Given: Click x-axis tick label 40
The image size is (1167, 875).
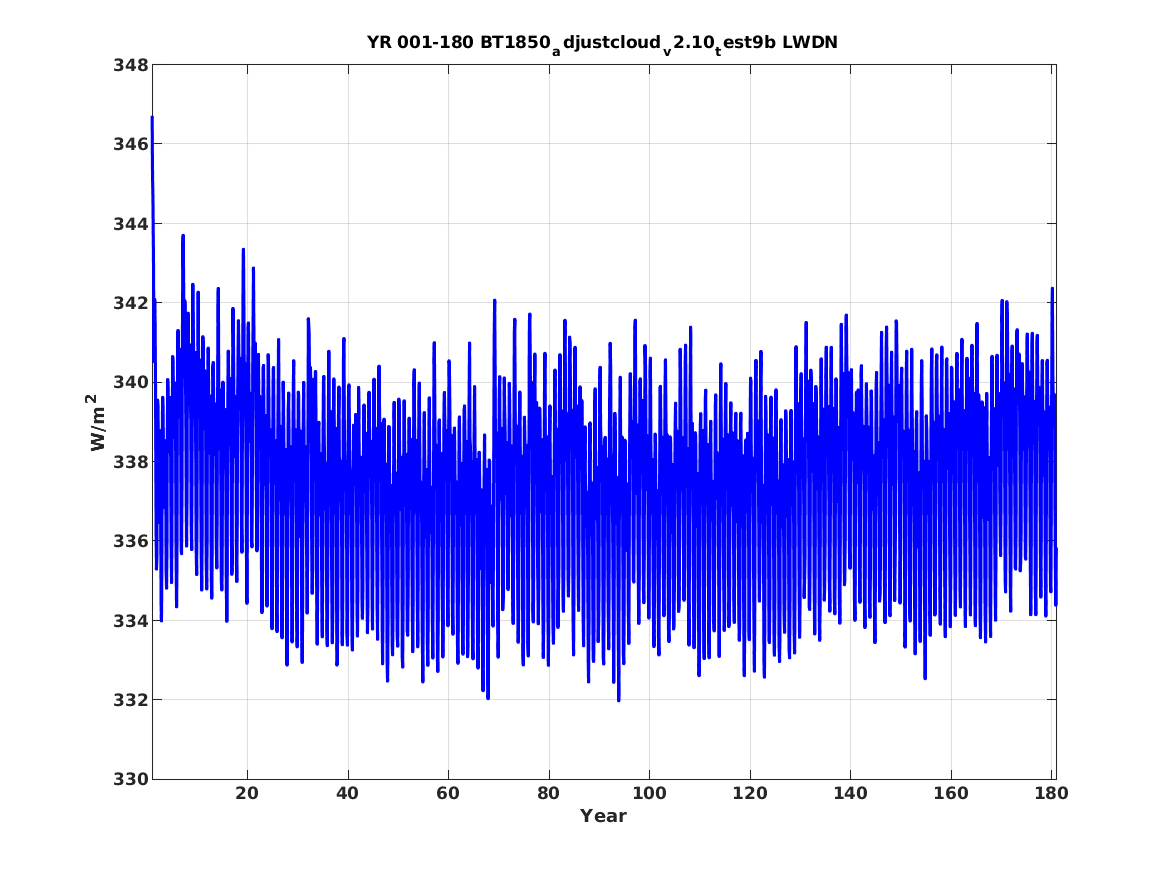Looking at the screenshot, I should (x=348, y=794).
